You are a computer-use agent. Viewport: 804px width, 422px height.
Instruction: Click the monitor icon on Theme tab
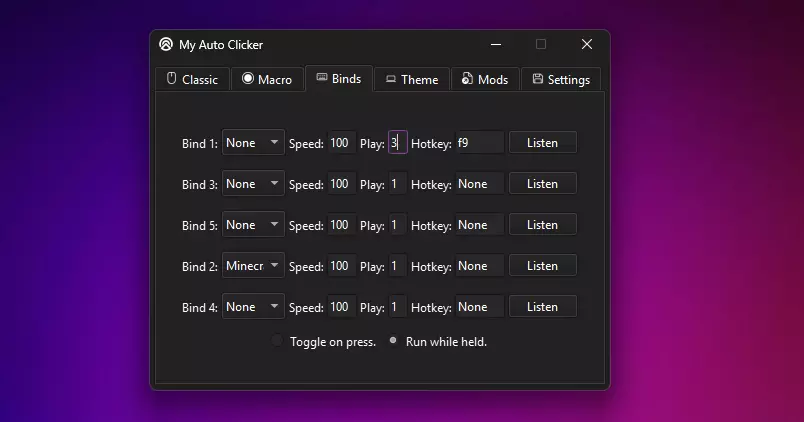391,79
